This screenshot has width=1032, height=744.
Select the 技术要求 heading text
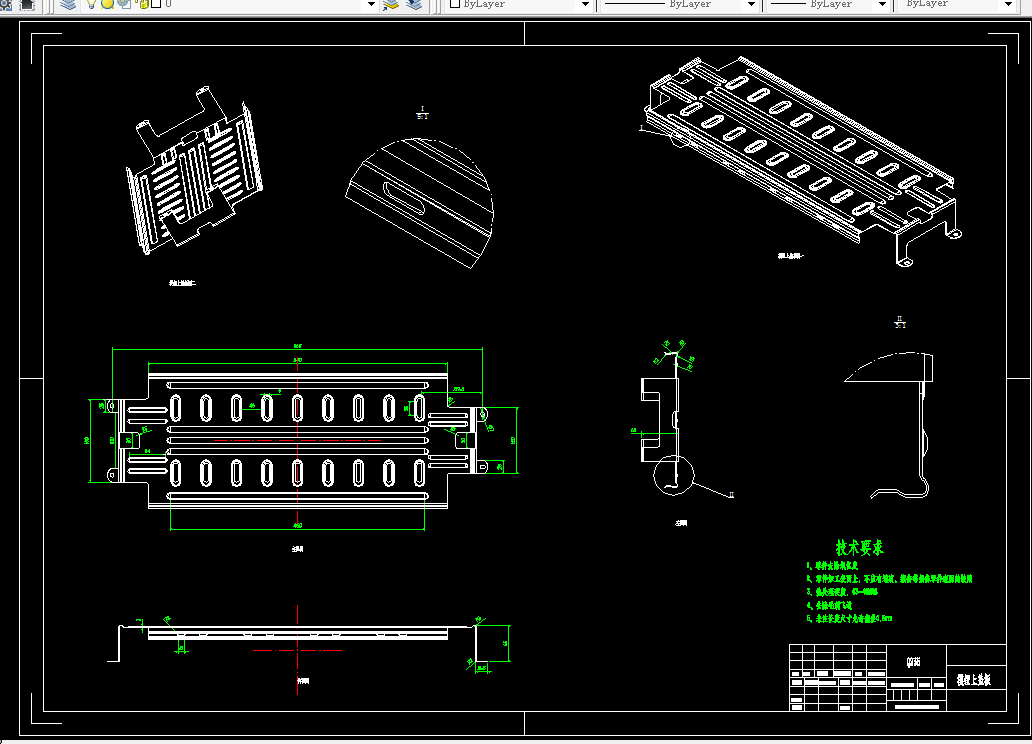click(x=860, y=547)
